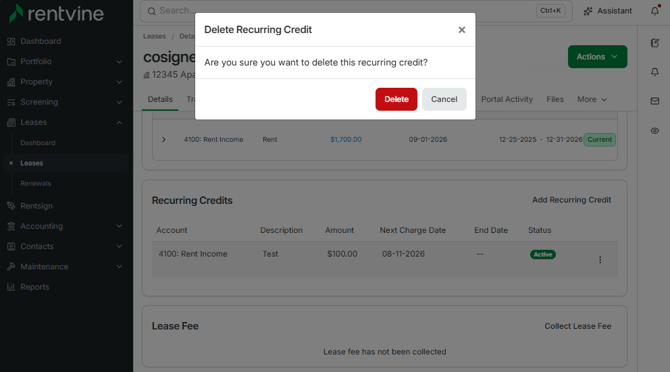Open the Actions dropdown button
Viewport: 670px width, 372px height.
597,57
